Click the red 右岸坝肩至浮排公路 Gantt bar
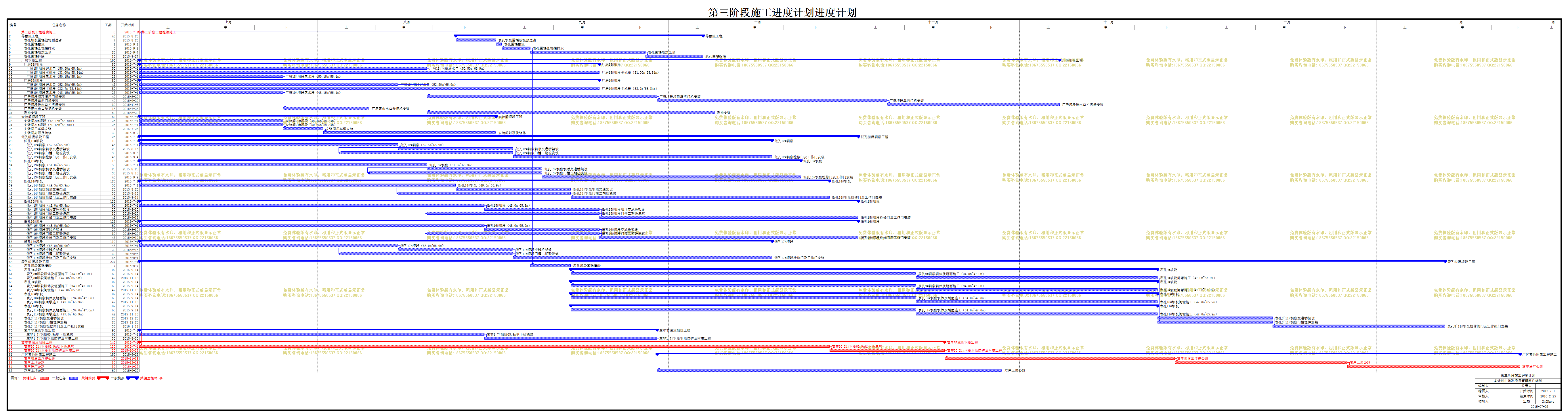The height and width of the screenshot is (417, 1568). [x=1060, y=359]
